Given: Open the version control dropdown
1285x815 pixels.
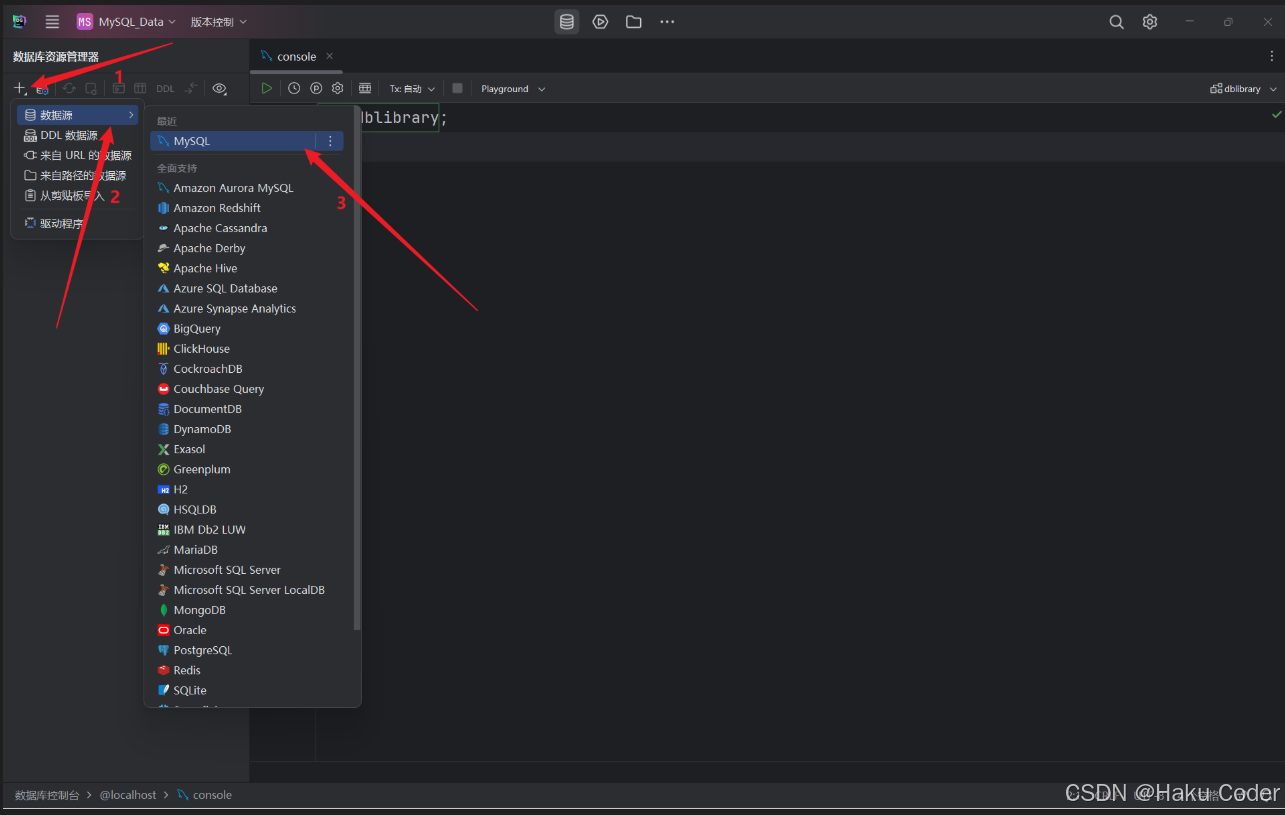Looking at the screenshot, I should 218,22.
